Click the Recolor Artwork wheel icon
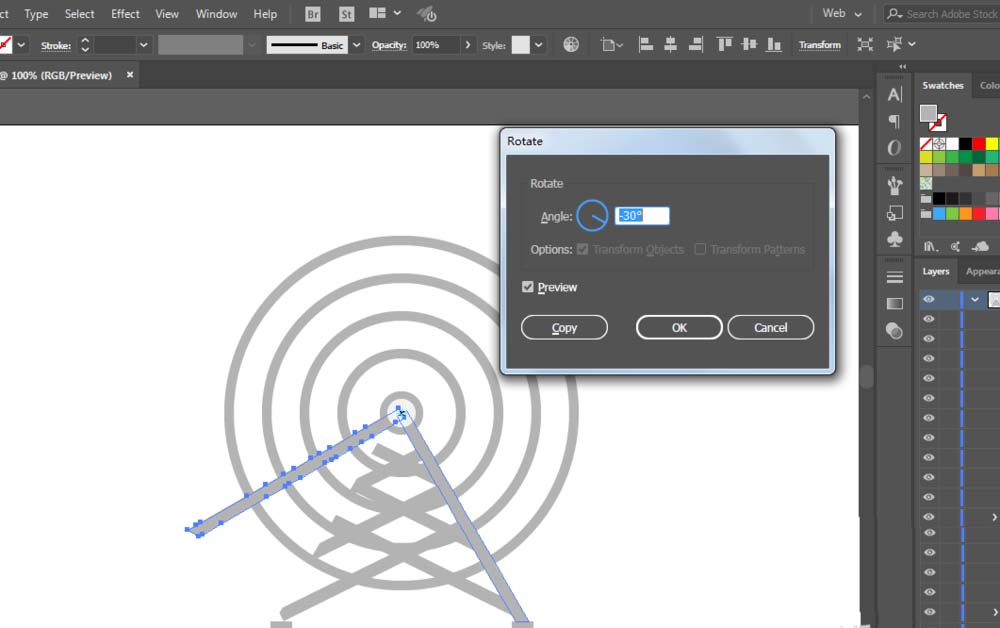Viewport: 1000px width, 628px height. 571,45
